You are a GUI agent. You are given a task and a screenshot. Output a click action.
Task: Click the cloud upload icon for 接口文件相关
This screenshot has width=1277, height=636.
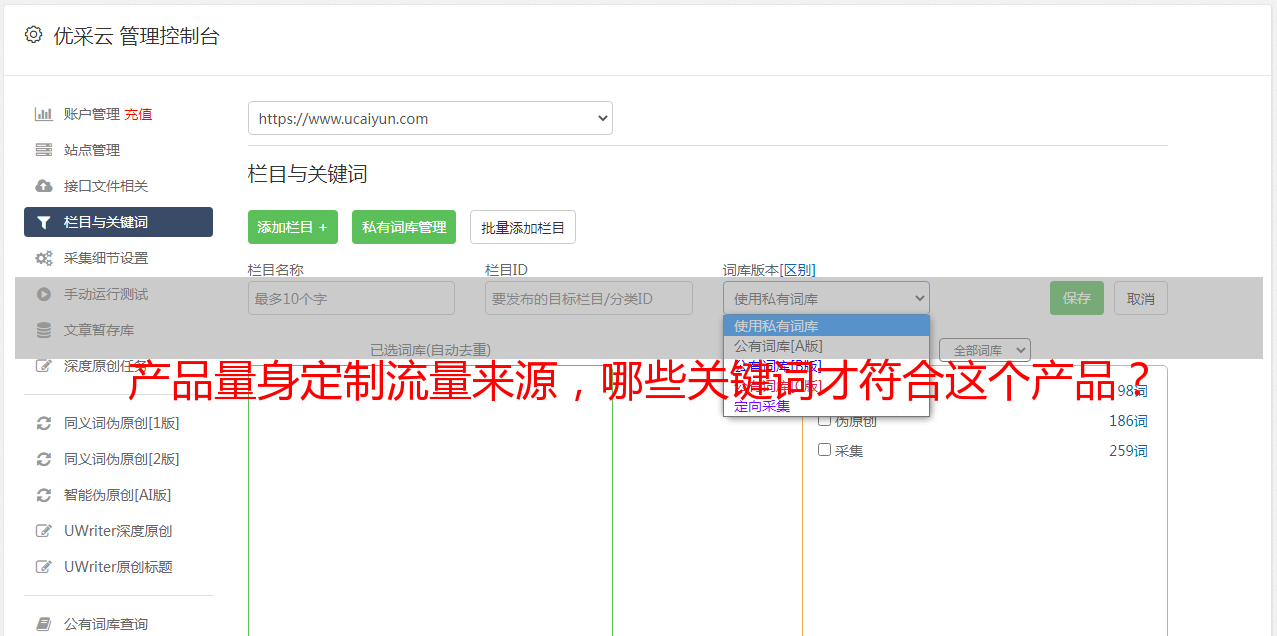point(43,186)
